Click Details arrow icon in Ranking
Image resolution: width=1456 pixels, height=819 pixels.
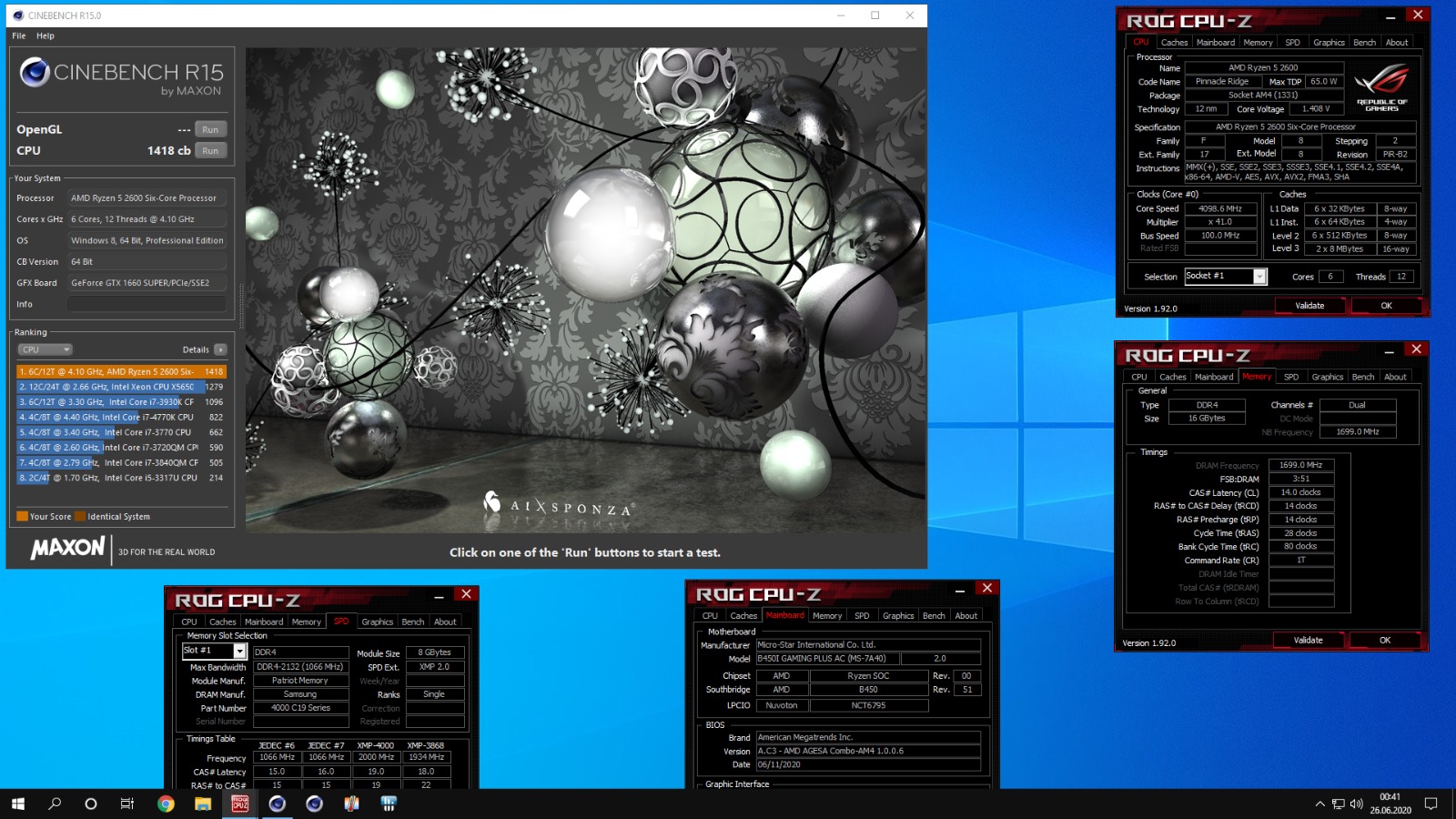pos(220,349)
